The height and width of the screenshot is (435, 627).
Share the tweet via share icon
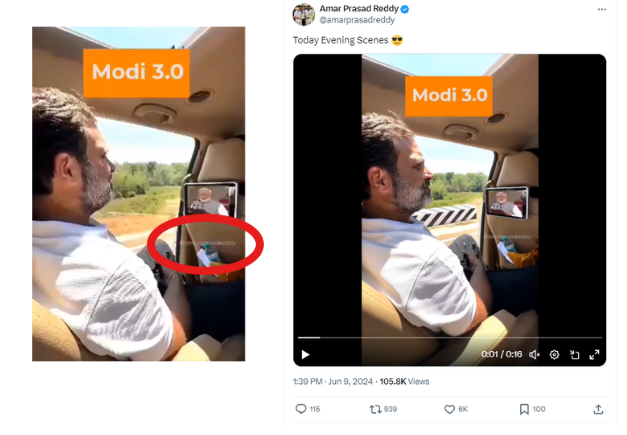point(598,409)
